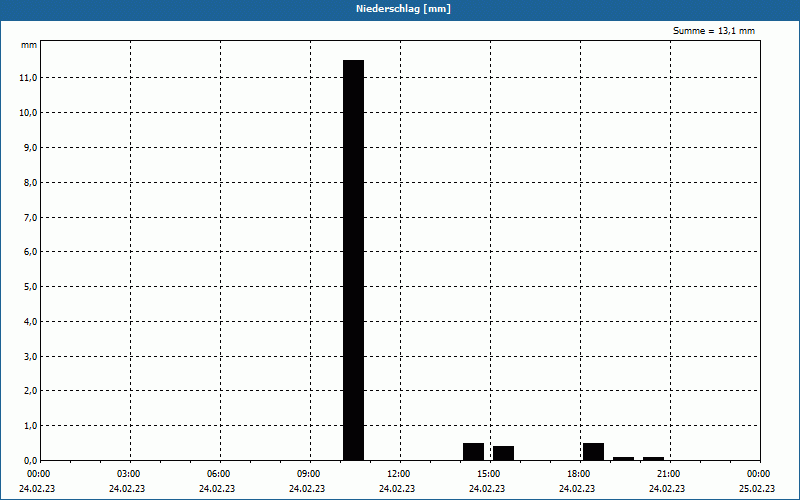Viewport: 800px width, 500px height.
Task: Click the 2,0 y-axis value
Action: tap(30, 391)
